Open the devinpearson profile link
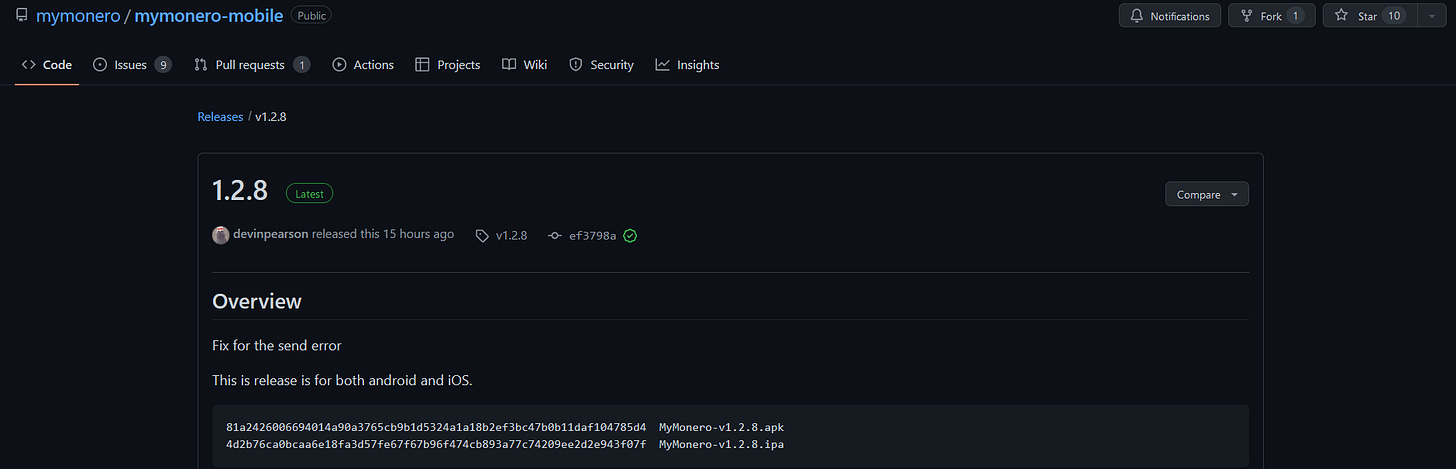The width and height of the screenshot is (1456, 469). click(271, 234)
